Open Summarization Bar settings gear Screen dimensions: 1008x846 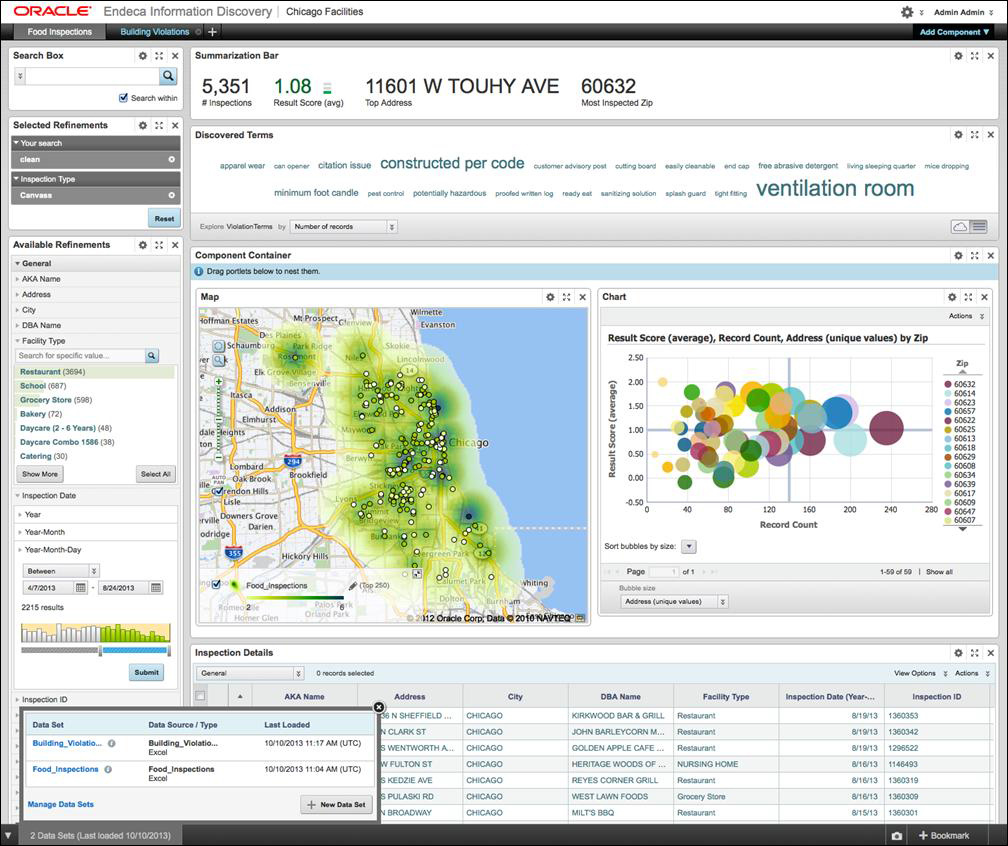tap(958, 56)
